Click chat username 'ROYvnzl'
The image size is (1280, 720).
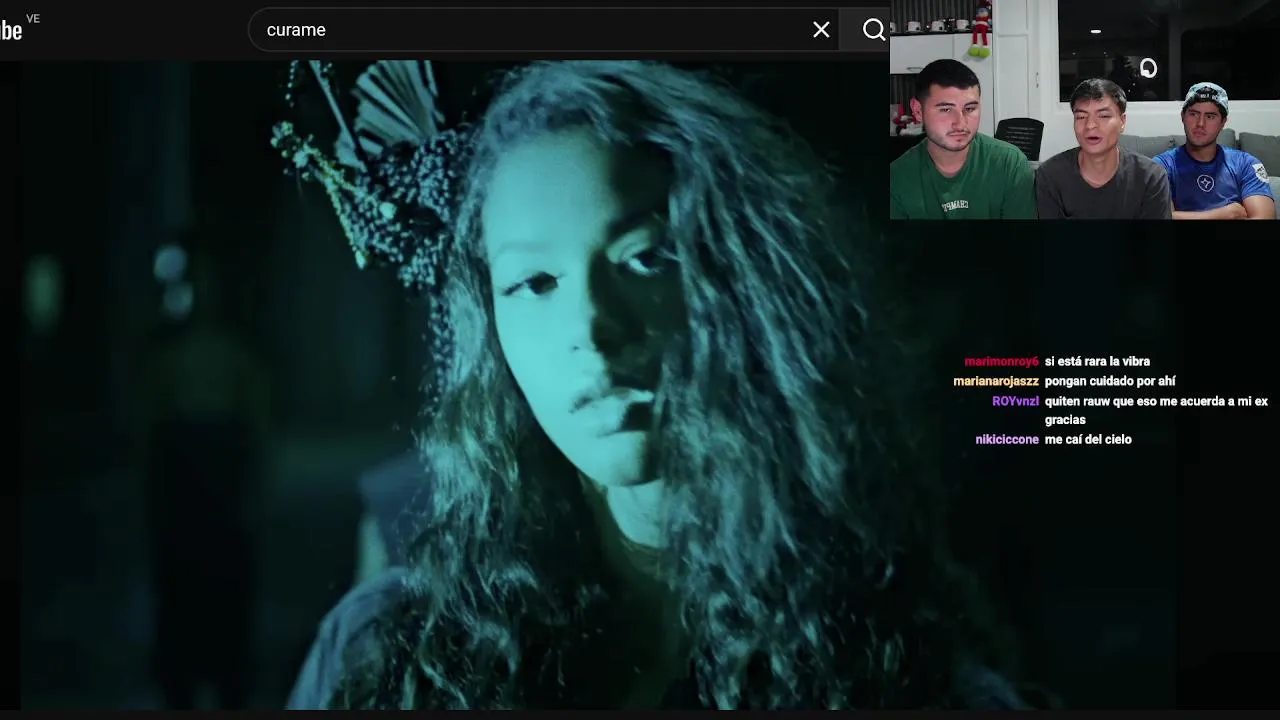tap(1015, 401)
